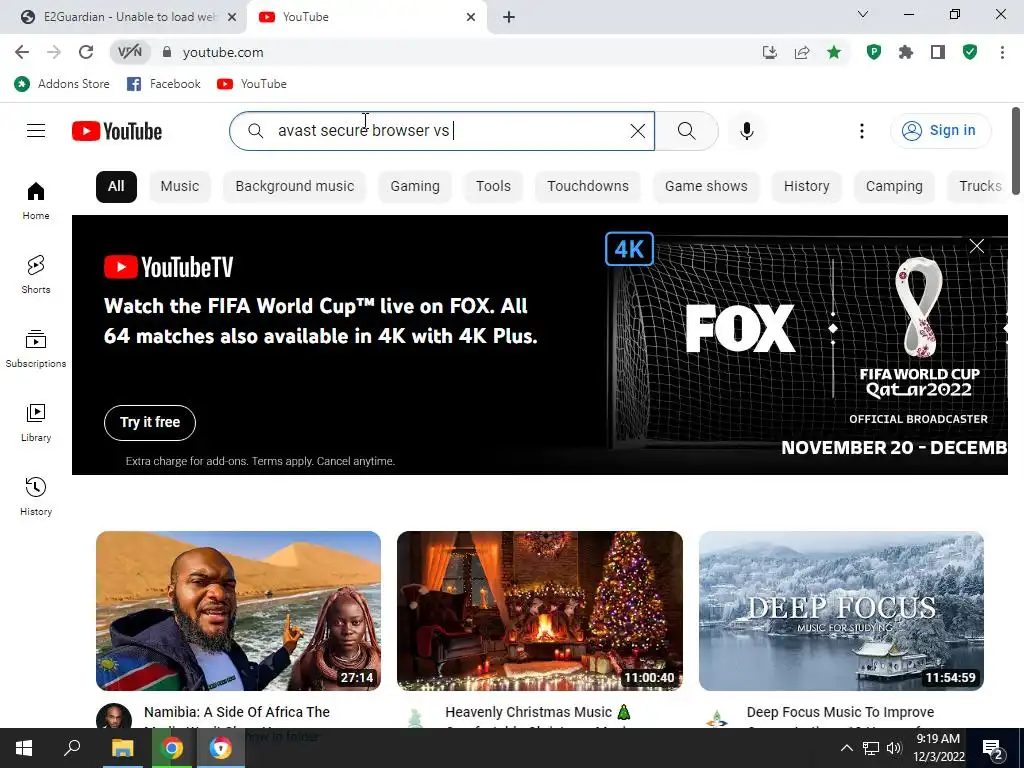
Task: Sign in to YouTube
Action: tap(940, 131)
